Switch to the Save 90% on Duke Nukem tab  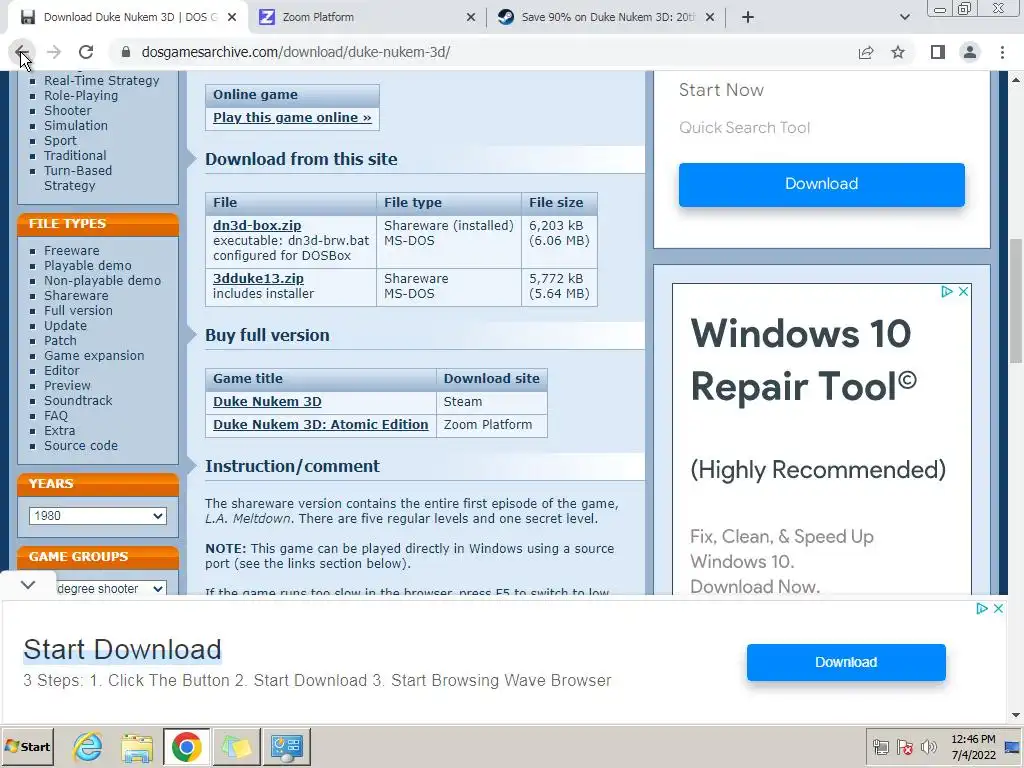tap(606, 18)
